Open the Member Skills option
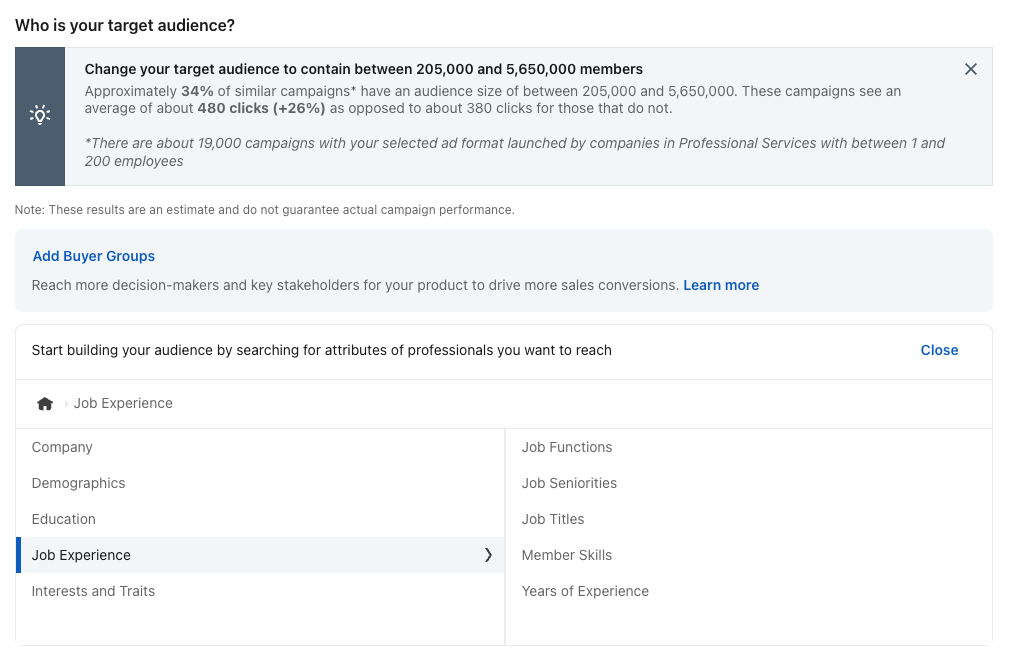Viewport: 1011px width, 658px height. coord(567,555)
